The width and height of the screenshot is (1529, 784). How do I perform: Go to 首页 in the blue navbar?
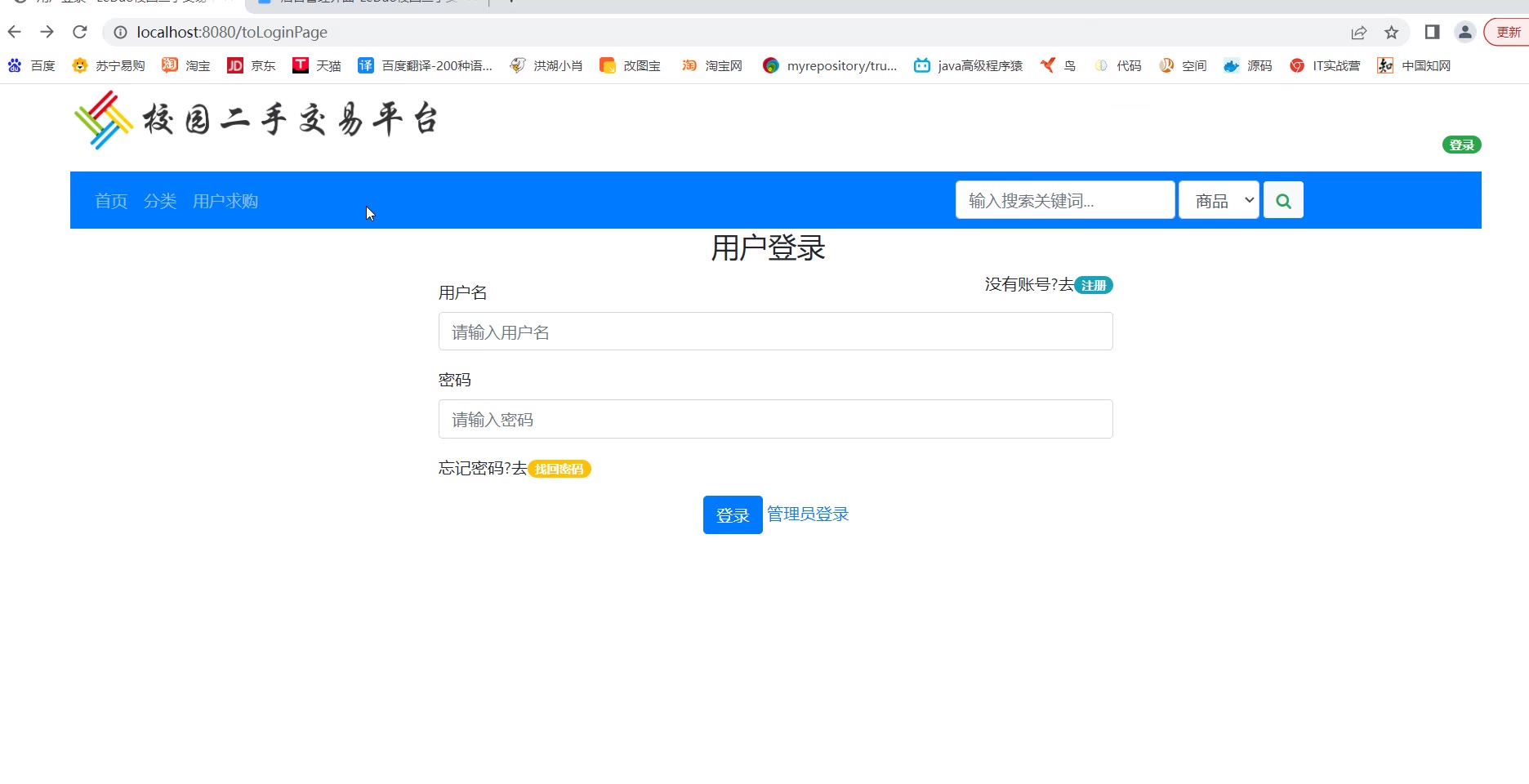pos(111,201)
